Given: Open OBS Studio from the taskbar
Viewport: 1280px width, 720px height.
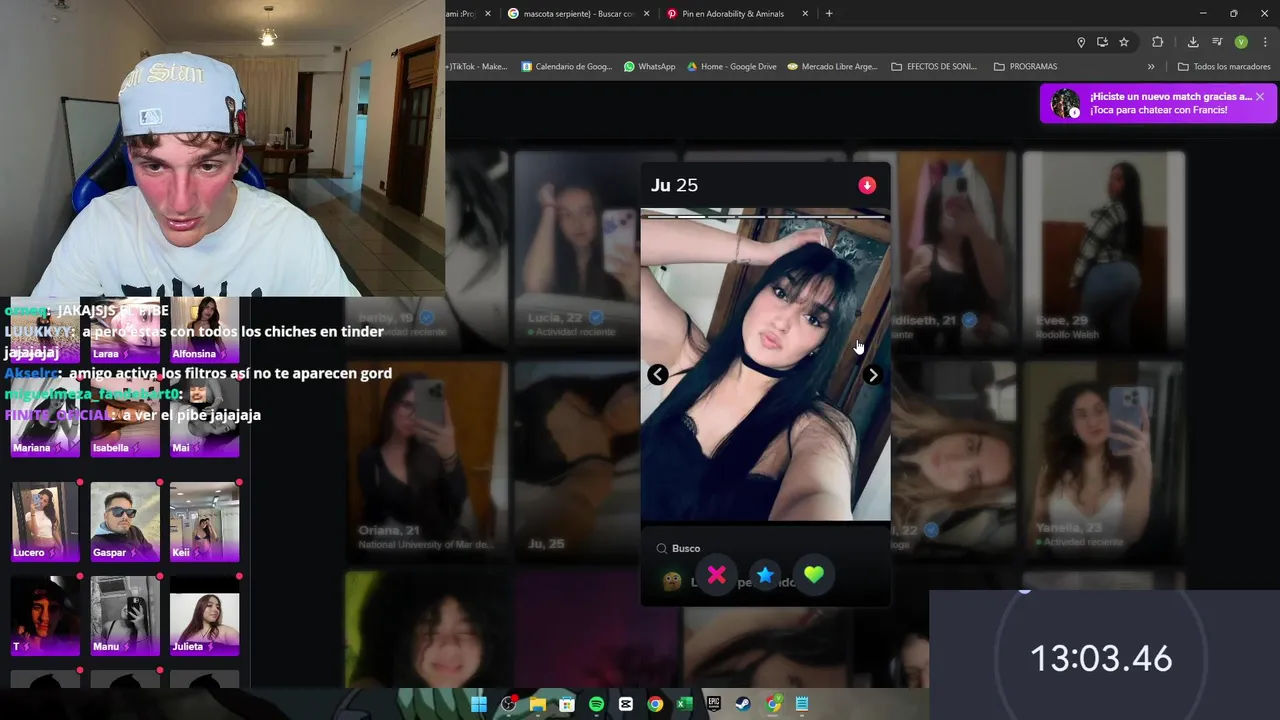Looking at the screenshot, I should point(508,704).
